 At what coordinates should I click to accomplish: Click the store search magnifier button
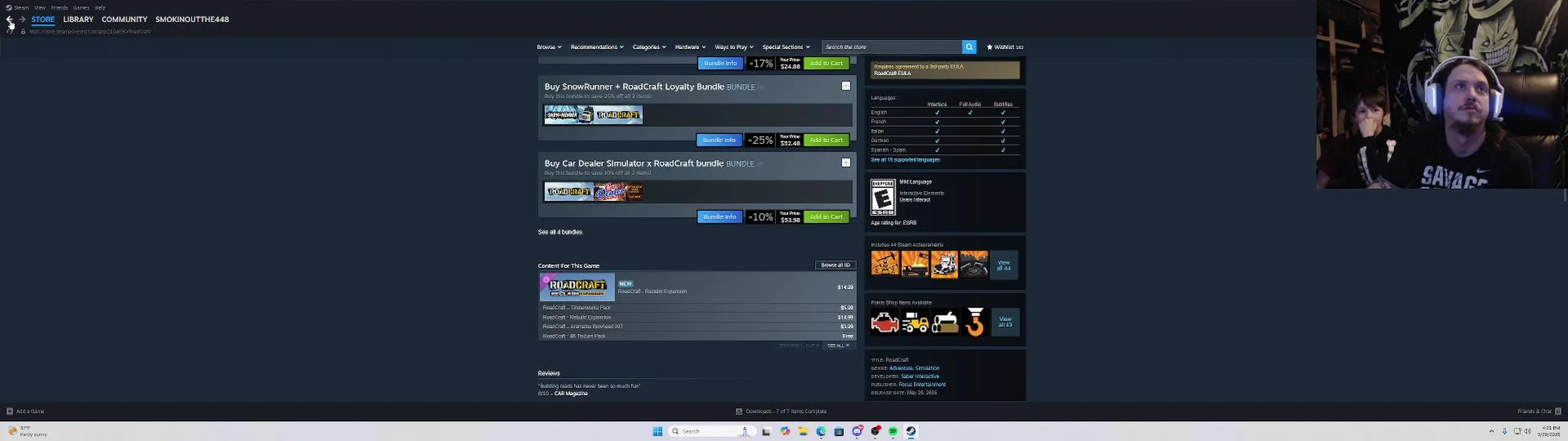(x=969, y=47)
